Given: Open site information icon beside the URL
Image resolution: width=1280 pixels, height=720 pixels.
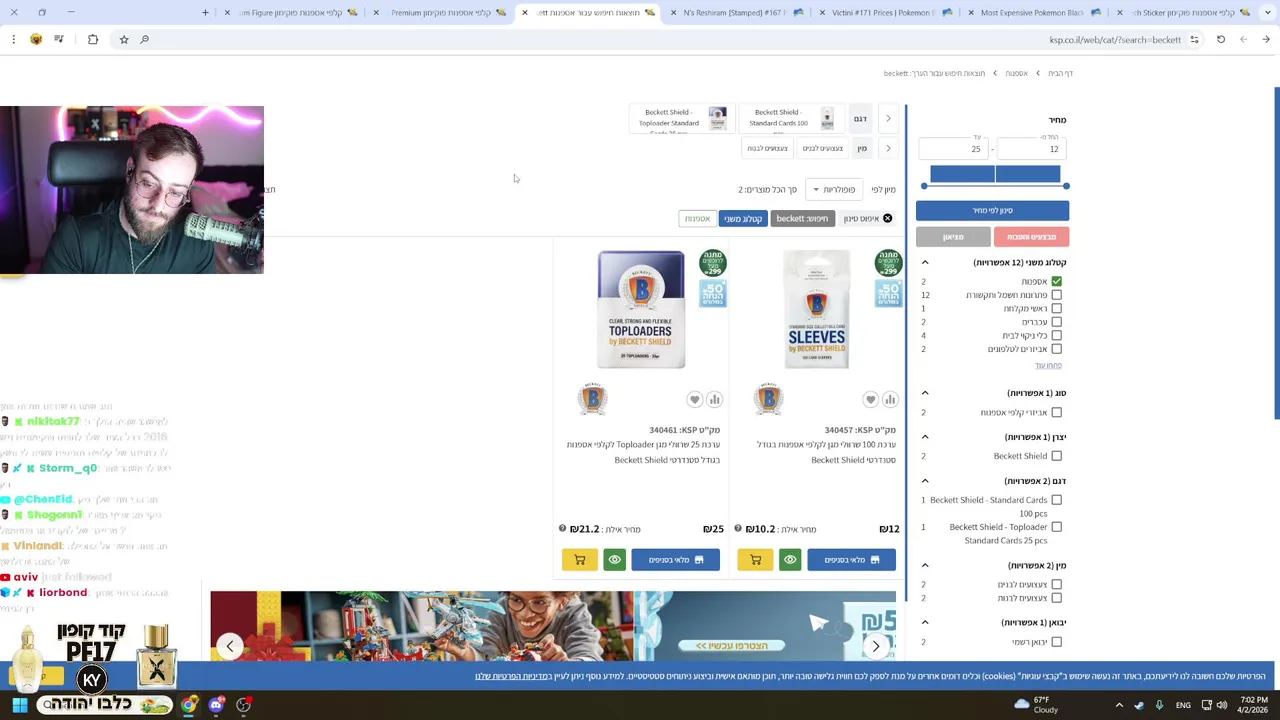Looking at the screenshot, I should click(1194, 39).
